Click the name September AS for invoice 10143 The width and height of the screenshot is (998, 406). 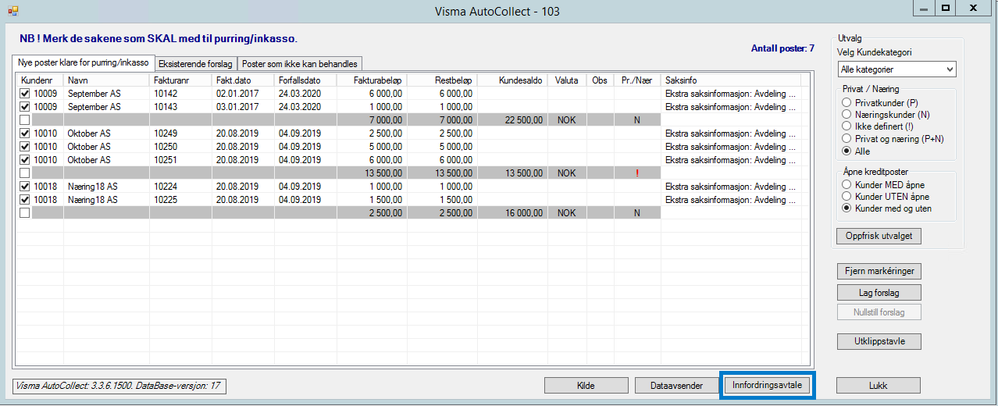[94, 107]
